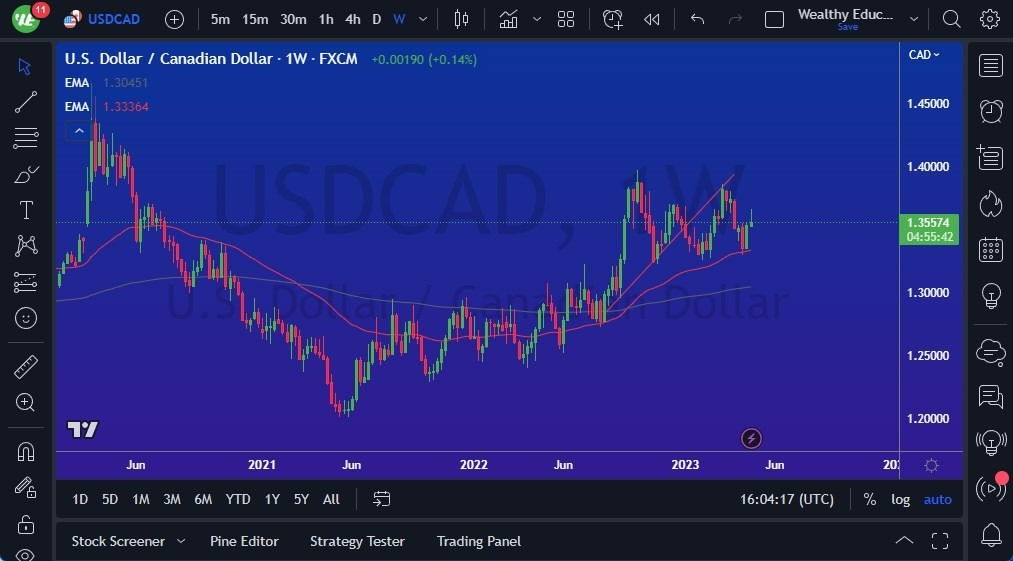Expand the Stock Screener dropdown arrow

(x=181, y=541)
